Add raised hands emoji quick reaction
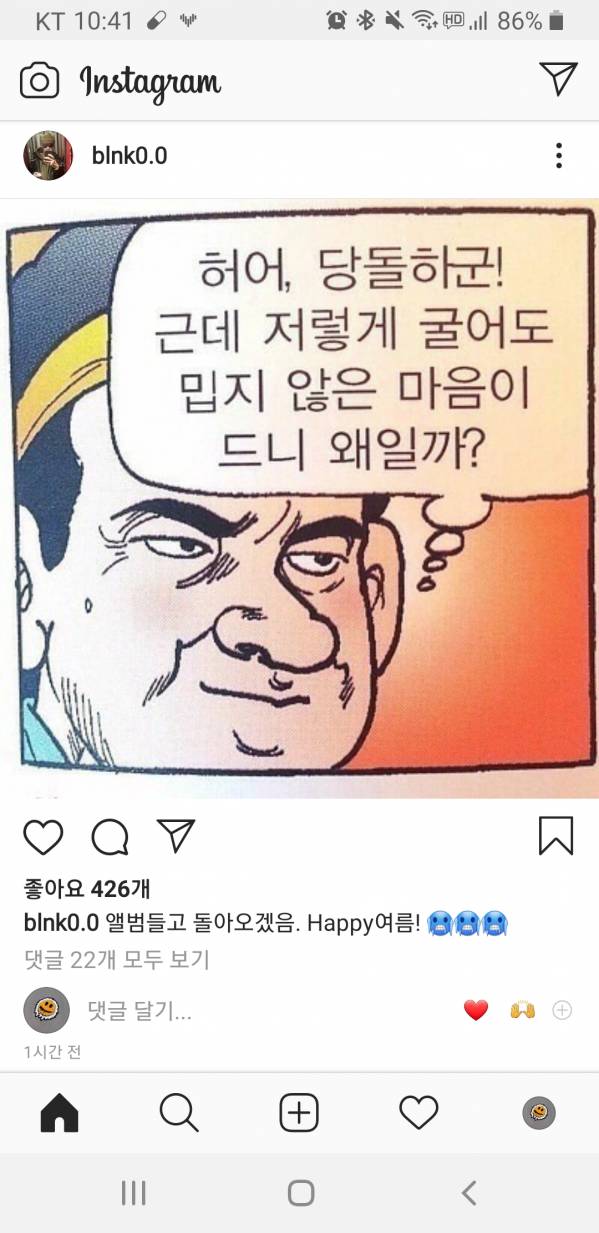This screenshot has height=1233, width=599. (x=522, y=1010)
